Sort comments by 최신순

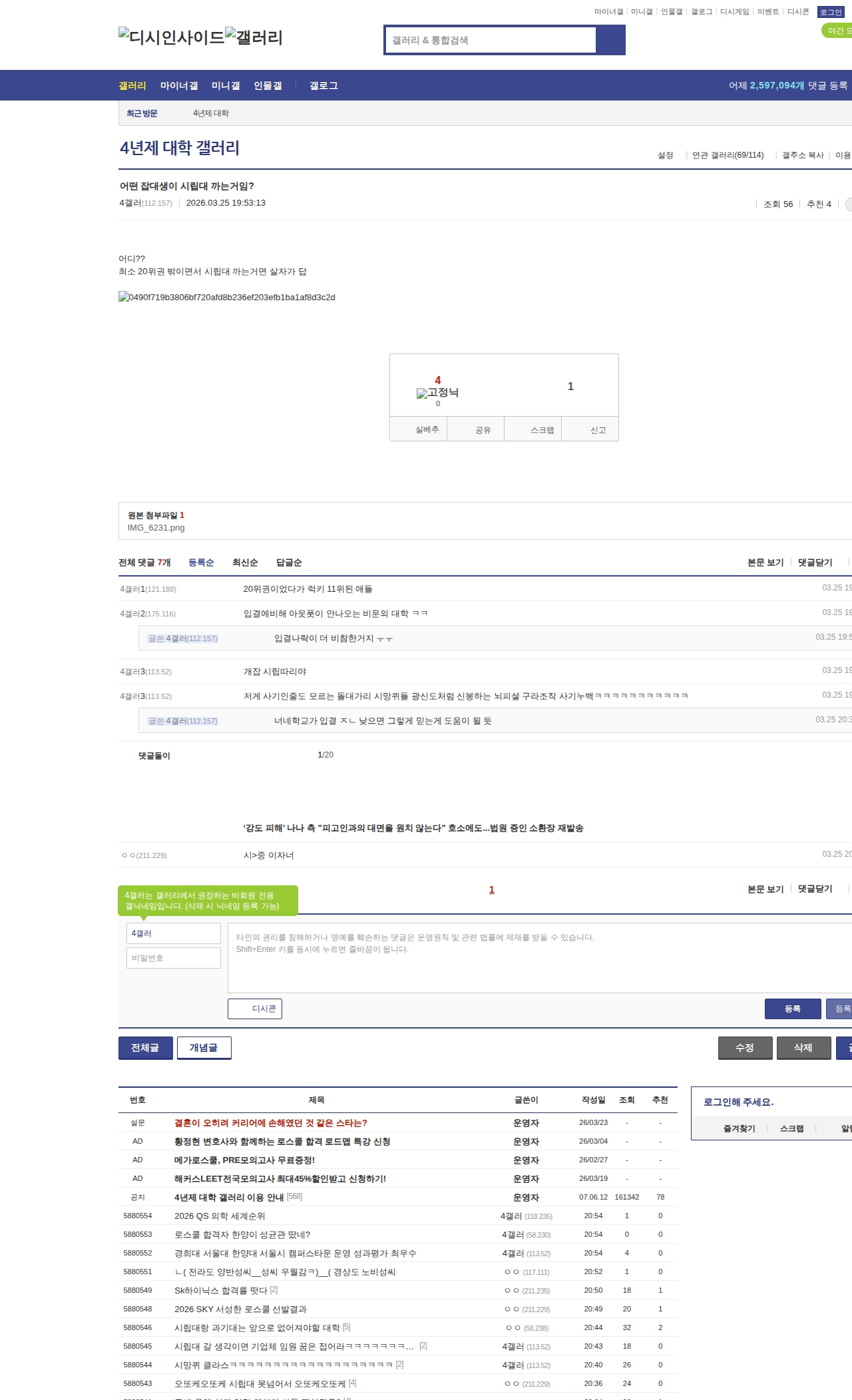coord(245,563)
